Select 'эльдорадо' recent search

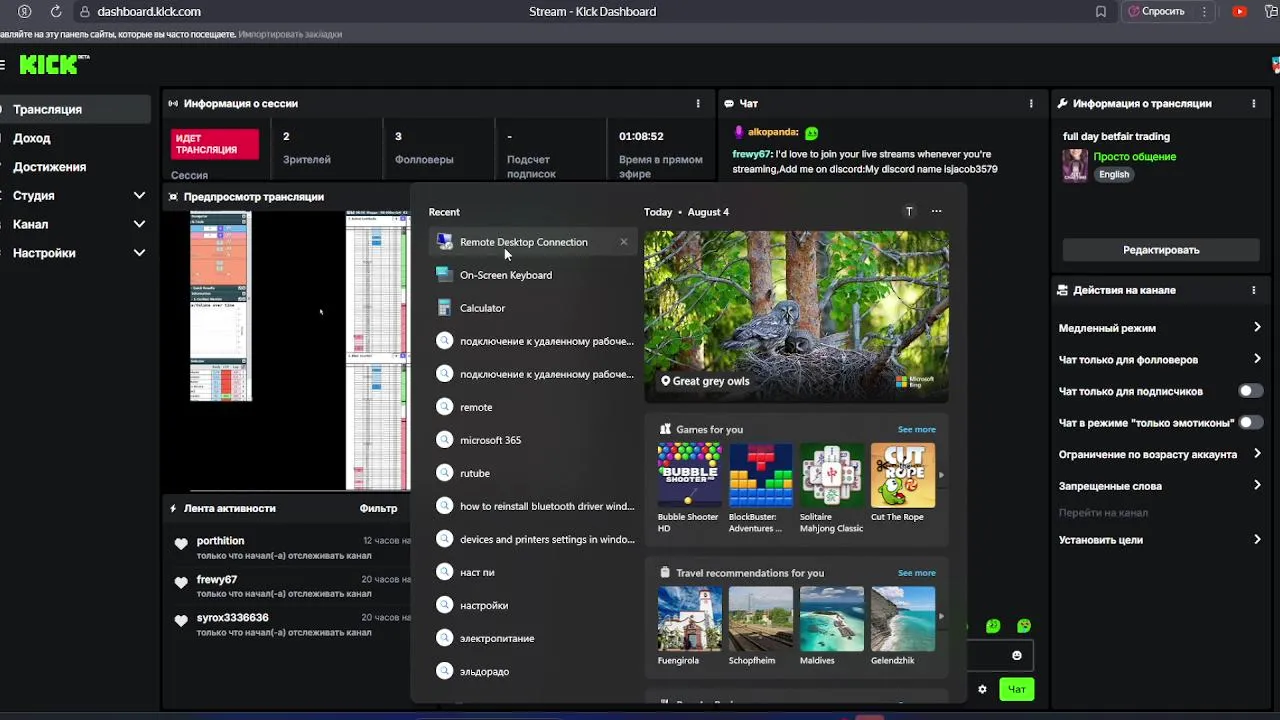532,672
